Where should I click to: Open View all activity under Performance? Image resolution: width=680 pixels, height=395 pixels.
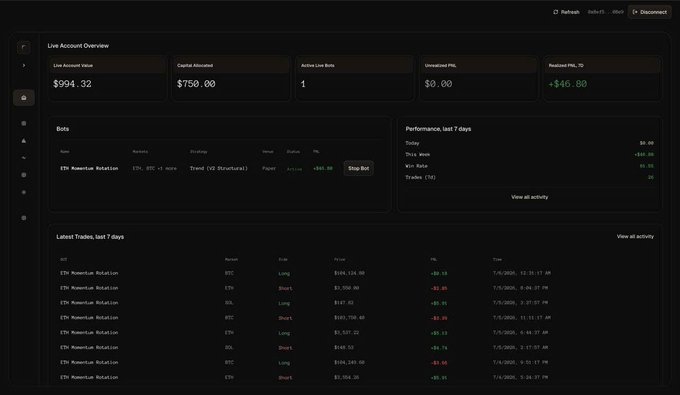coord(530,197)
